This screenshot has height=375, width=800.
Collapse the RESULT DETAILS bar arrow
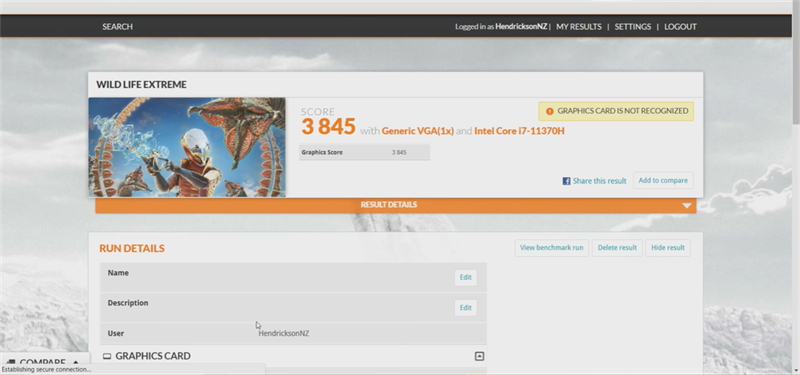pyautogui.click(x=687, y=206)
